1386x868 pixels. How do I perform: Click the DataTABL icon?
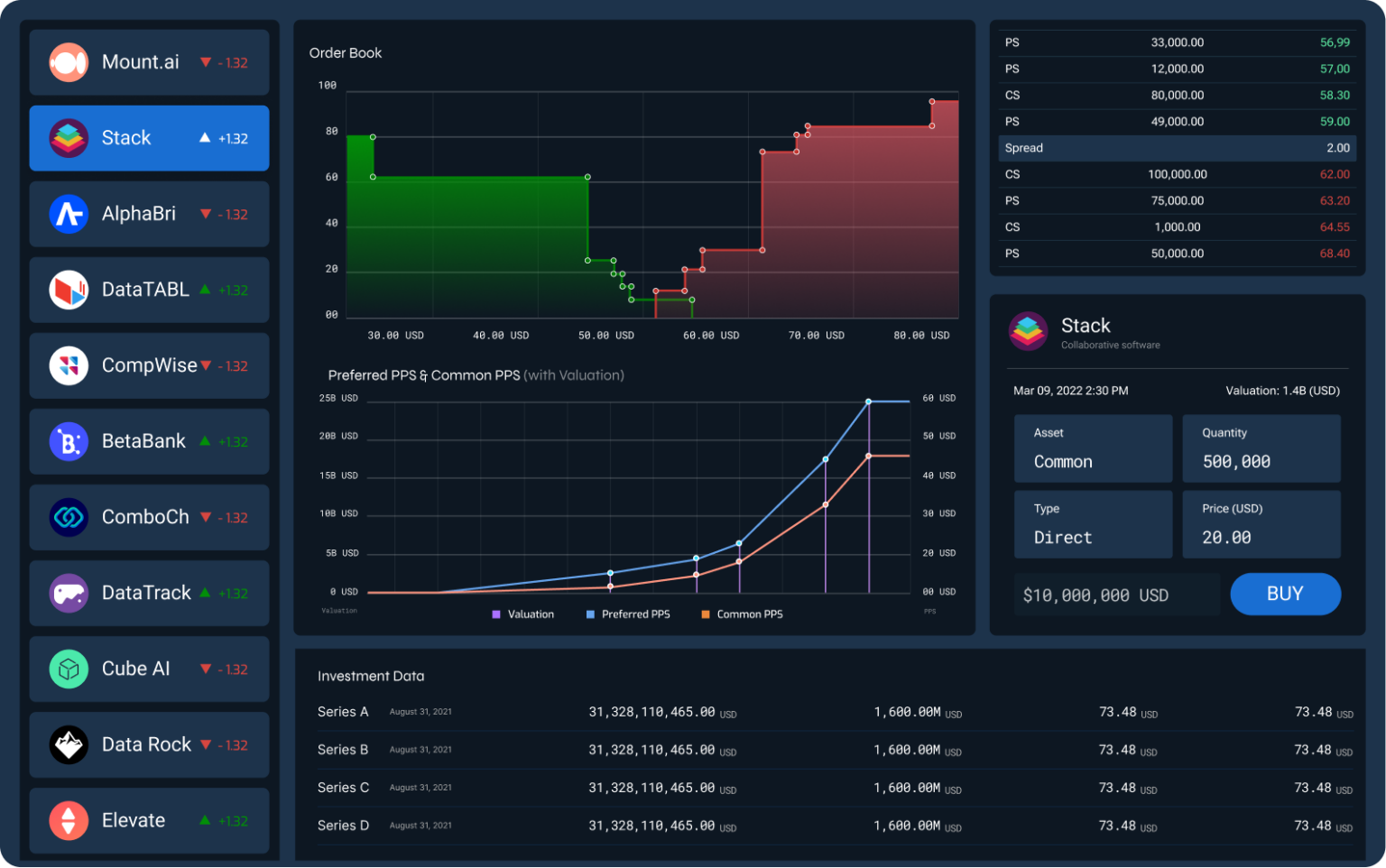click(x=69, y=289)
